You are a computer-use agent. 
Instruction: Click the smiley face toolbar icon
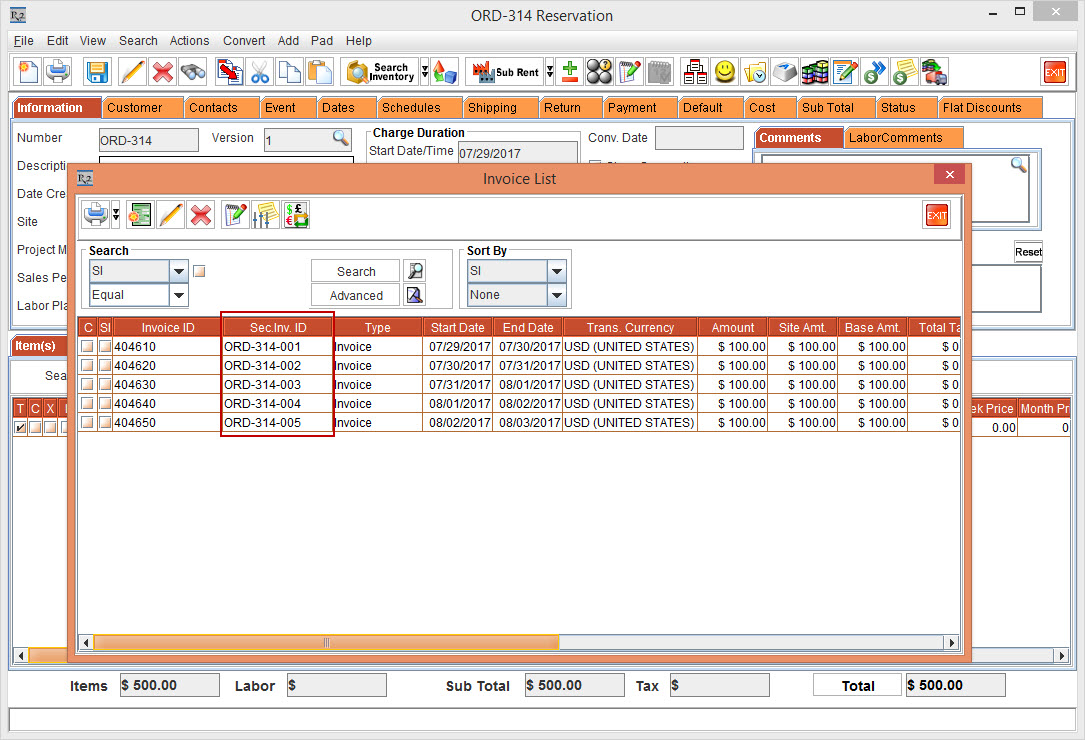(725, 72)
